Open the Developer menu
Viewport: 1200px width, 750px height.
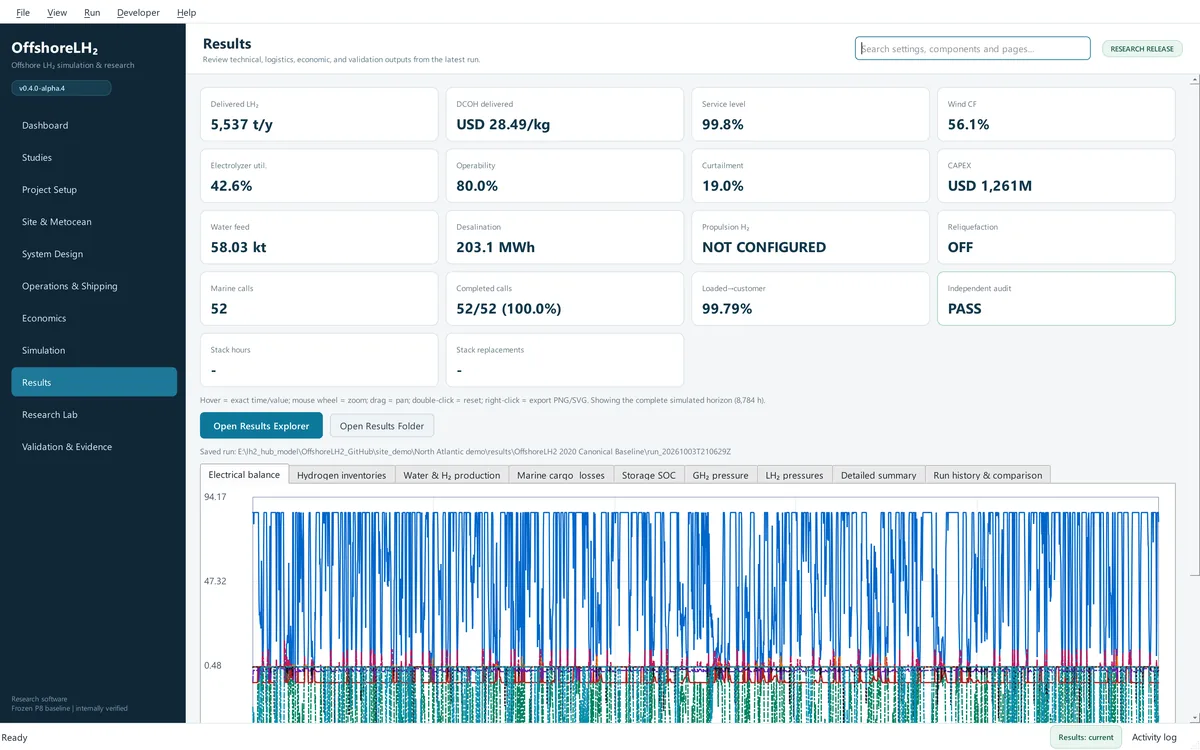[138, 12]
